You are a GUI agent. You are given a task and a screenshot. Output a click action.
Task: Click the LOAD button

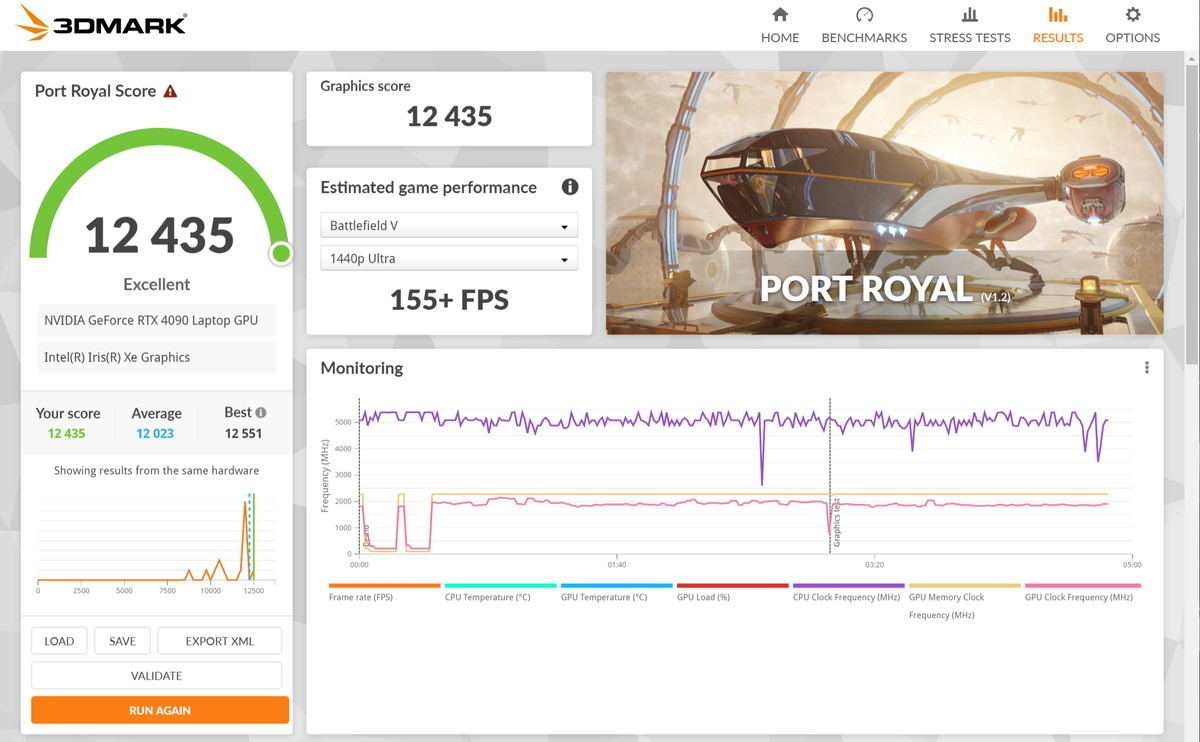[x=59, y=641]
